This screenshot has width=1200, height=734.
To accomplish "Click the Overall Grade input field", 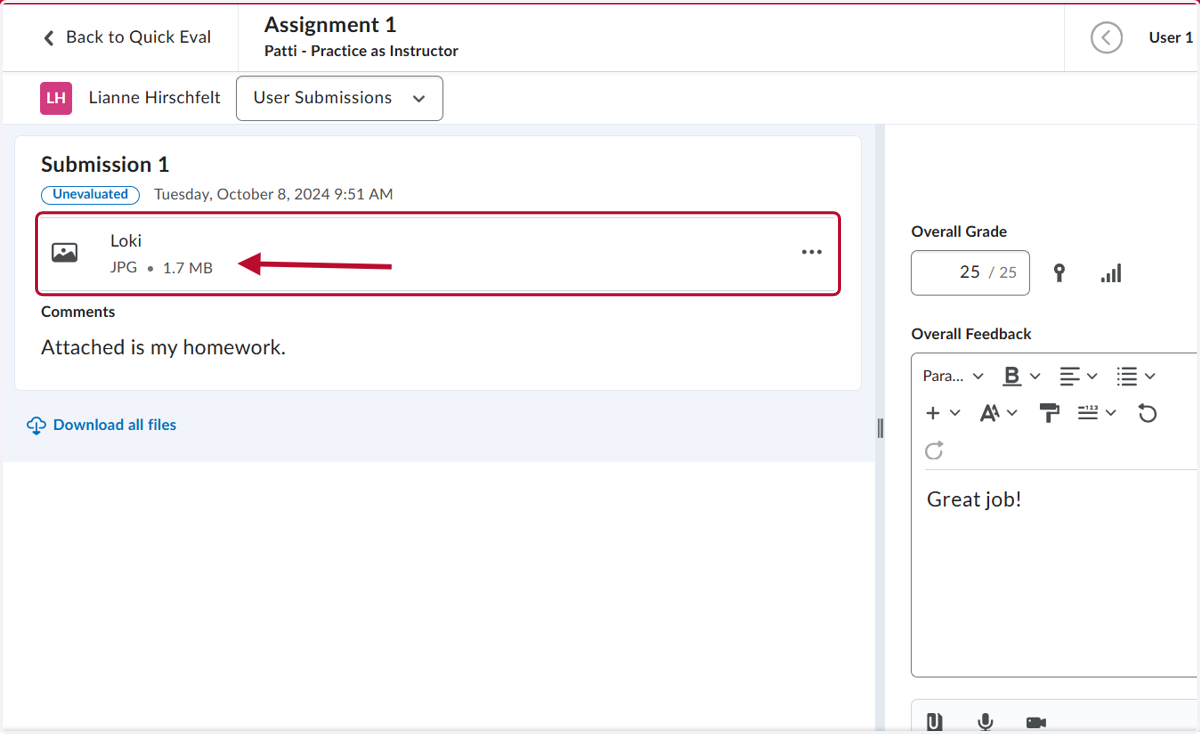I will (x=970, y=273).
